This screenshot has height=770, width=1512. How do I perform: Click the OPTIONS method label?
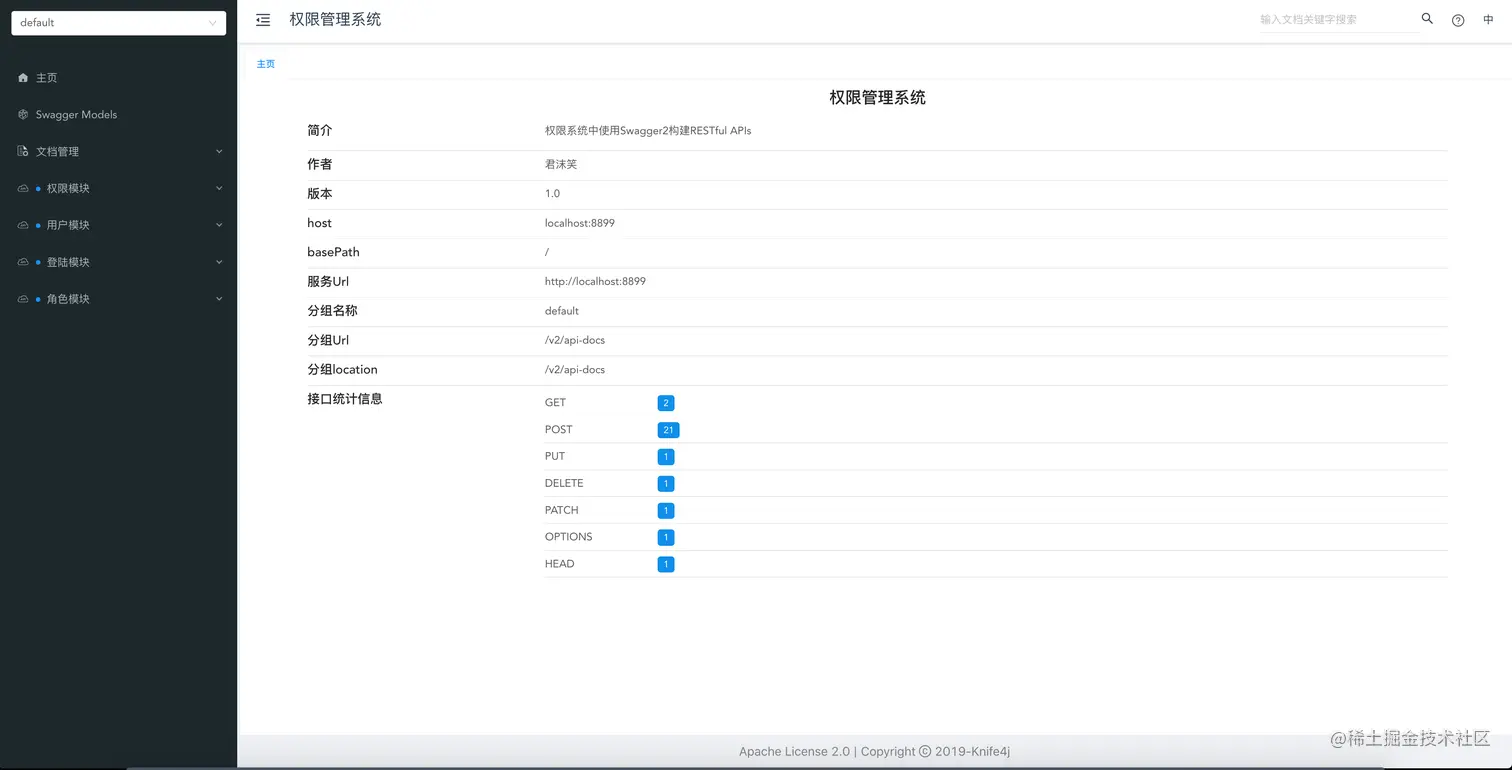(x=569, y=538)
